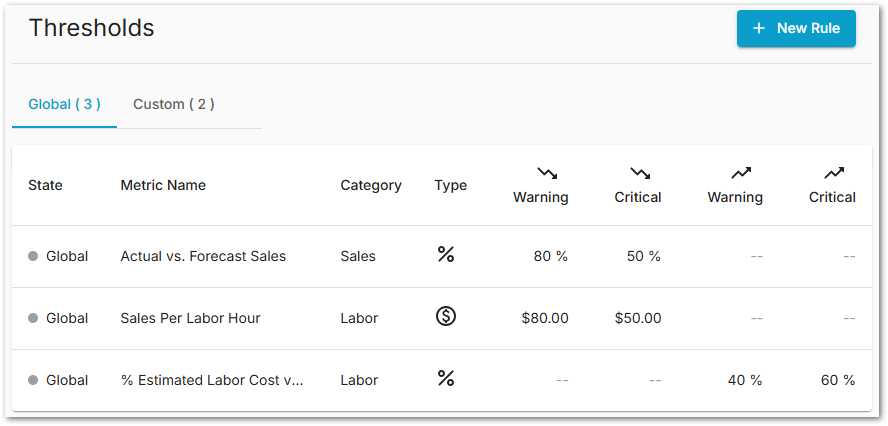Click the upward-trend Warning icon
Image resolution: width=888 pixels, height=426 pixels.
(741, 173)
